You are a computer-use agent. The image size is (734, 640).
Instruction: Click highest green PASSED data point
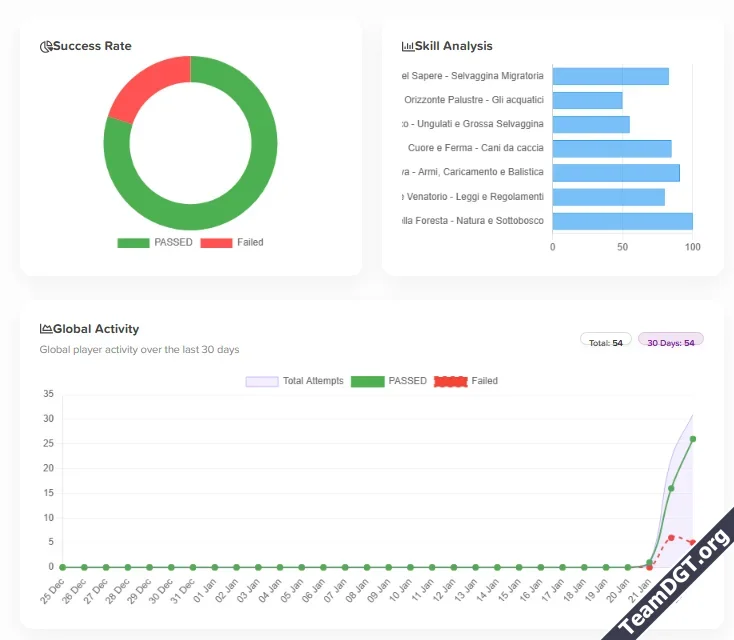[x=693, y=438]
